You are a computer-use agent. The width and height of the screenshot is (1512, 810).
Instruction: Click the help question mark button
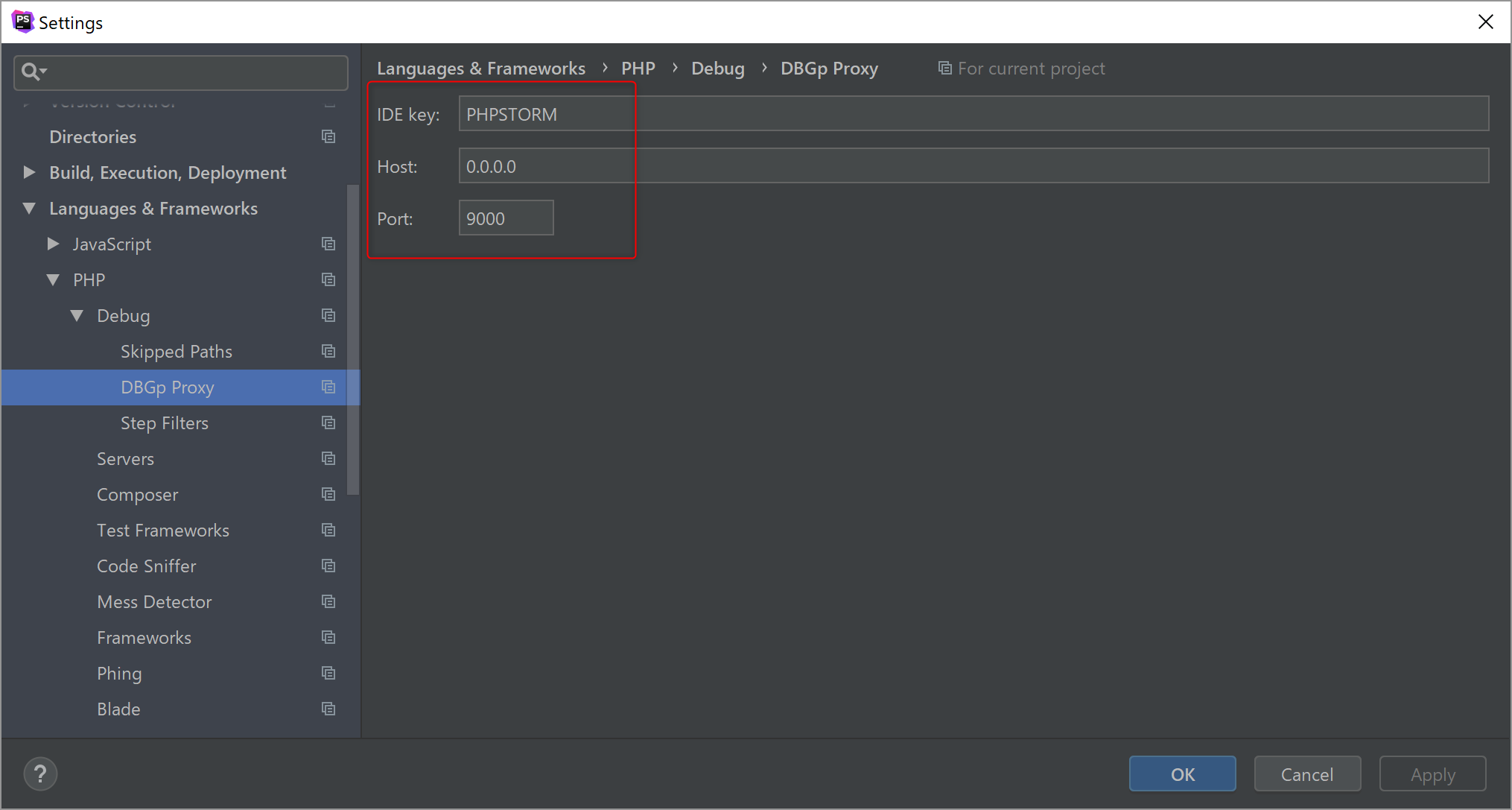coord(40,774)
